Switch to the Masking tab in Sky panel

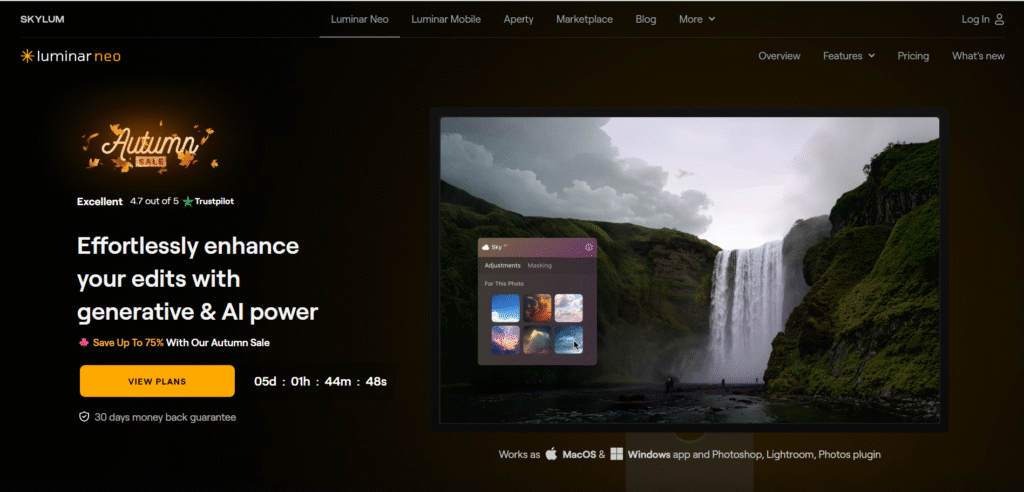point(540,266)
